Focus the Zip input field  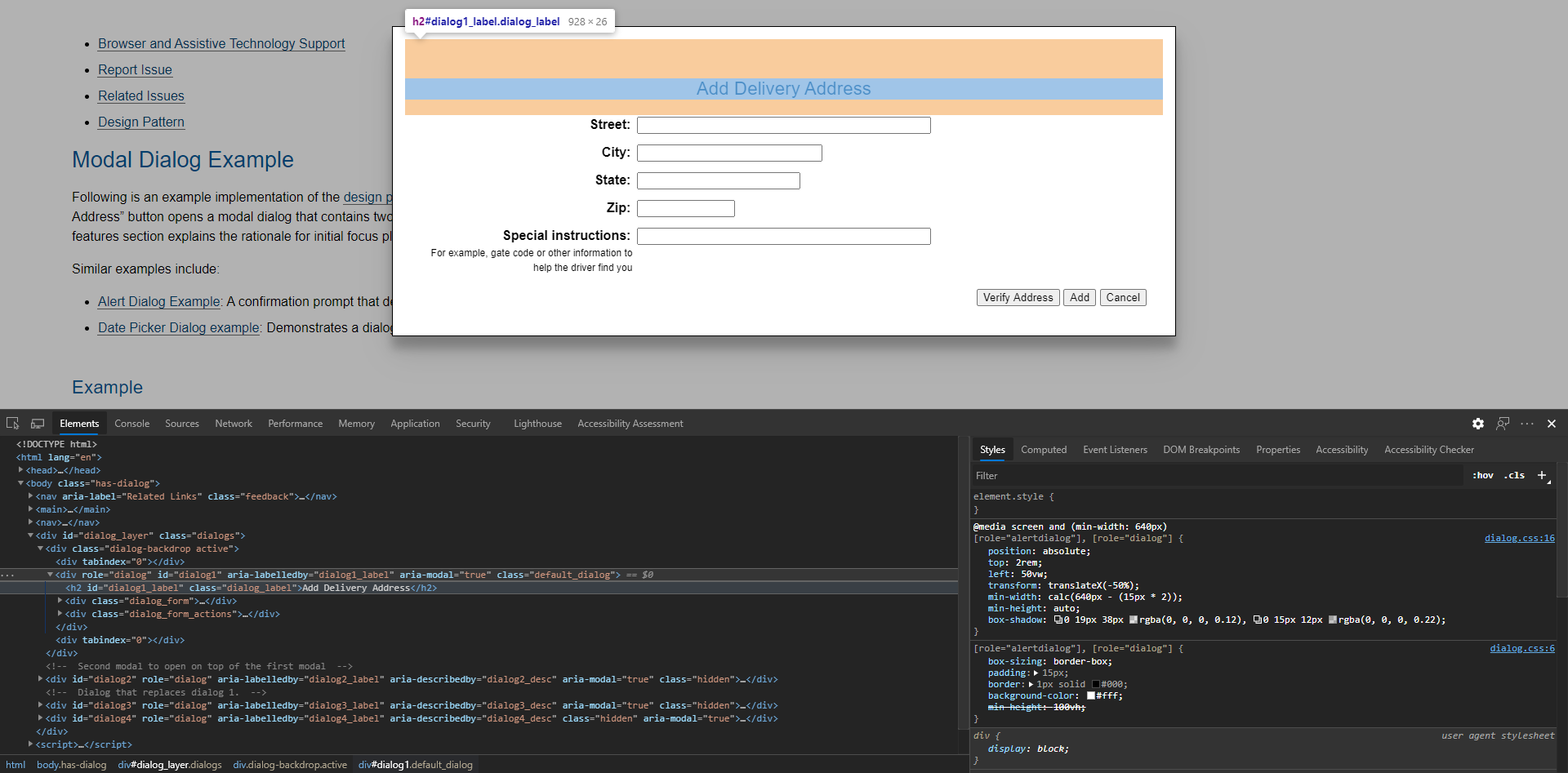pos(686,208)
